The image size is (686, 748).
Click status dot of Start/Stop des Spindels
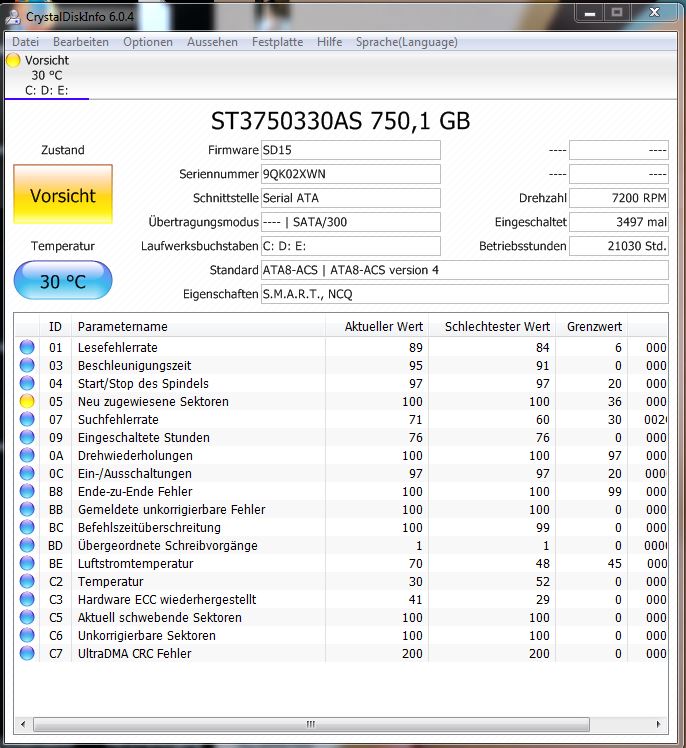pyautogui.click(x=27, y=384)
